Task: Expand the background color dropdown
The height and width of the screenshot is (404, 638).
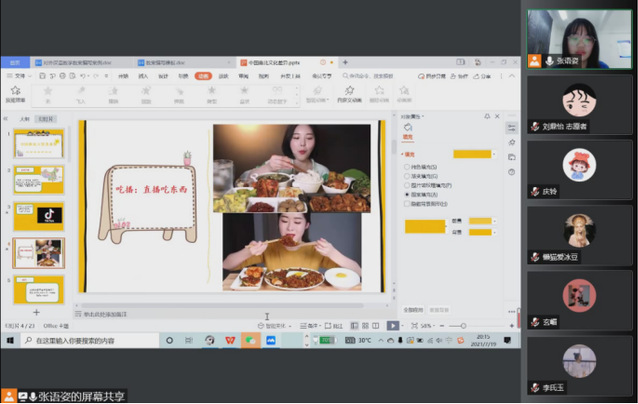Action: [493, 232]
